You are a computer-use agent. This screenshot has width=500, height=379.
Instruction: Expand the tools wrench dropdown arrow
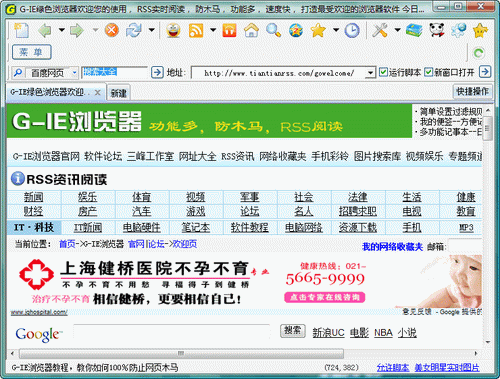397,30
